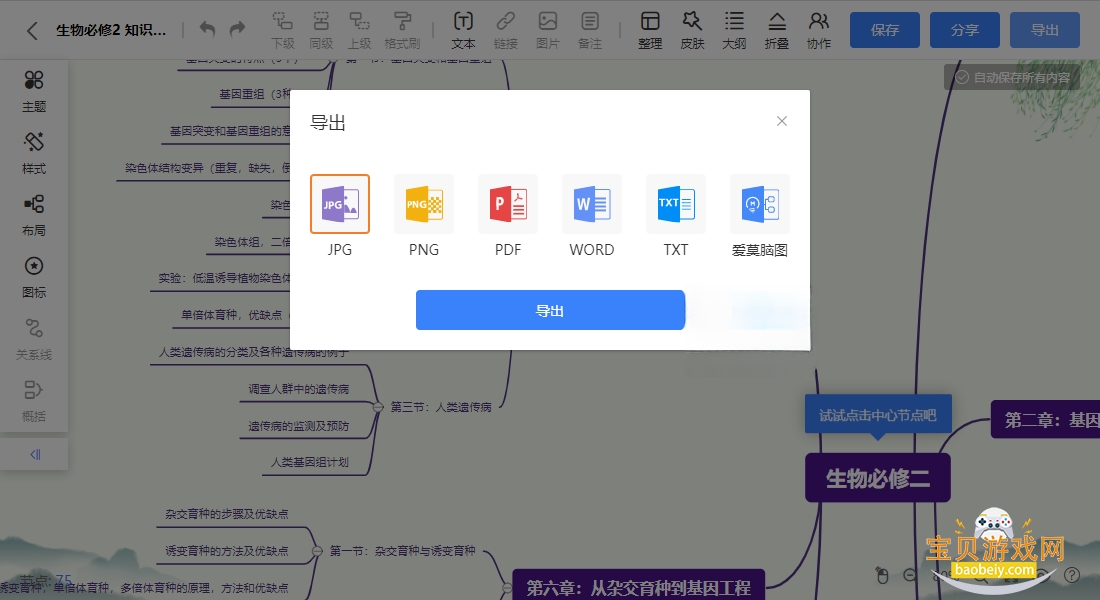Click the 整理 arrange tool
Viewport: 1100px width, 600px height.
coord(650,30)
